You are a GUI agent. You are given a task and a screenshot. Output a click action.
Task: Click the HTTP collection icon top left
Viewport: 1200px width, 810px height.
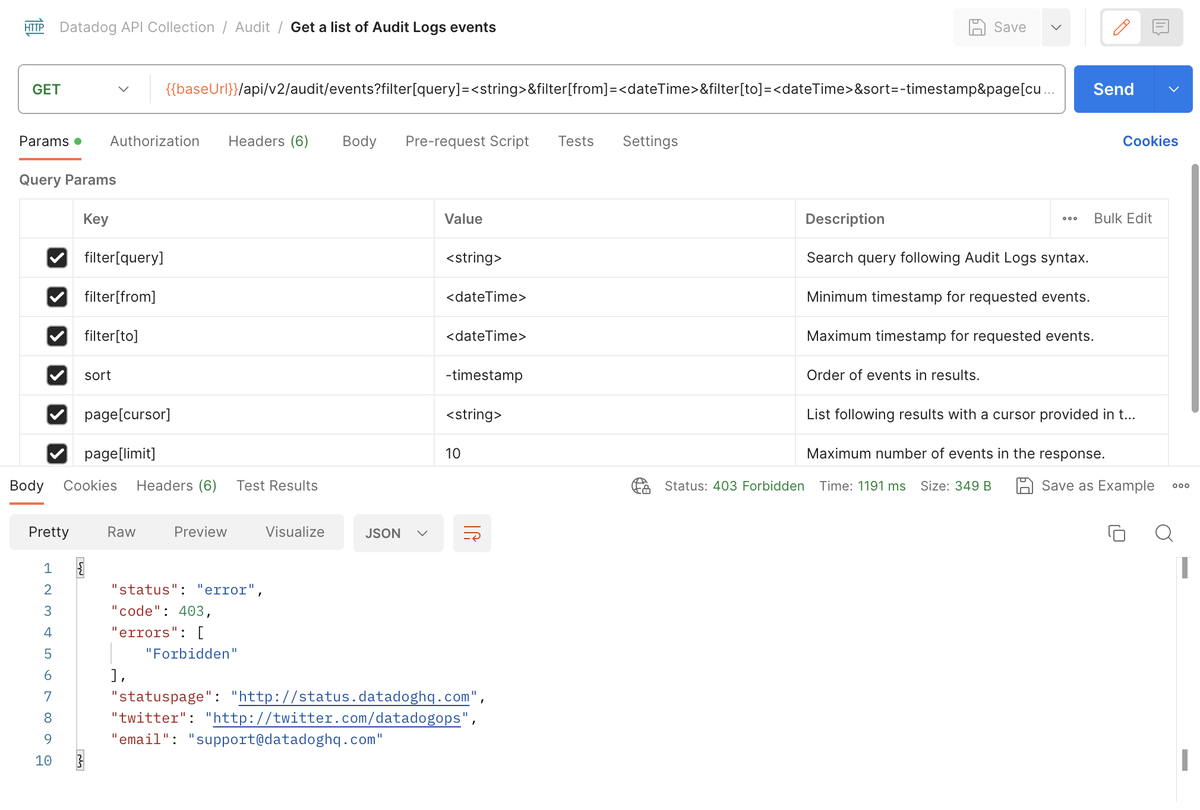click(33, 27)
